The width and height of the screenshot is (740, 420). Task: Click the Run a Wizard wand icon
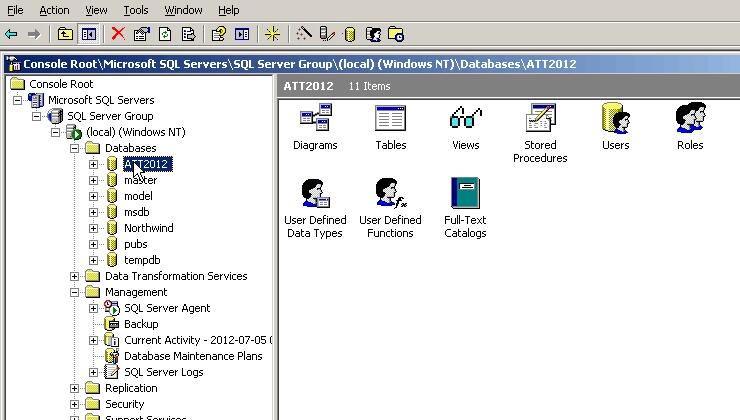point(303,34)
